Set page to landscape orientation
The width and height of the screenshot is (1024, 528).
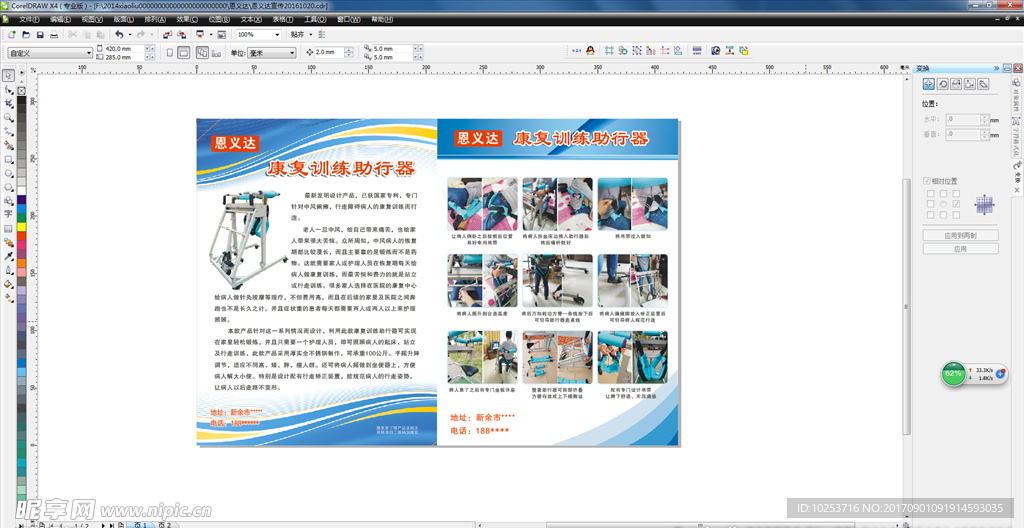(184, 53)
